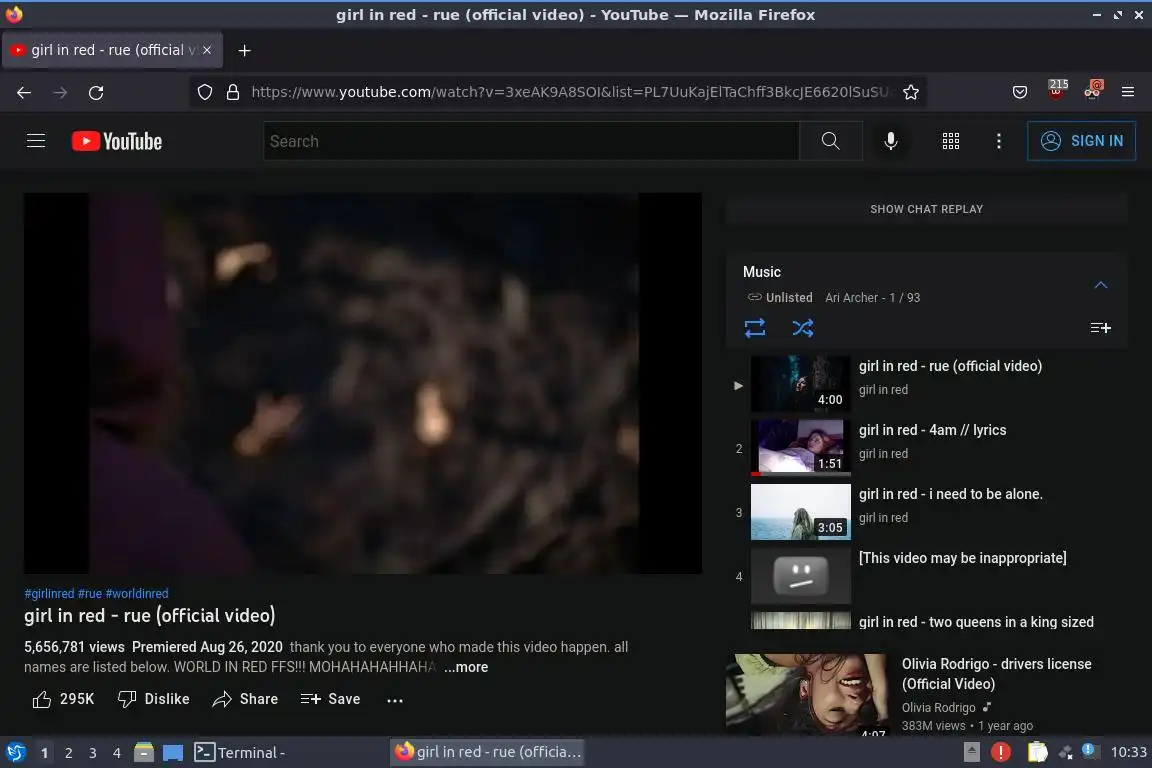The height and width of the screenshot is (768, 1152).
Task: Reload the current page
Action: pyautogui.click(x=96, y=93)
